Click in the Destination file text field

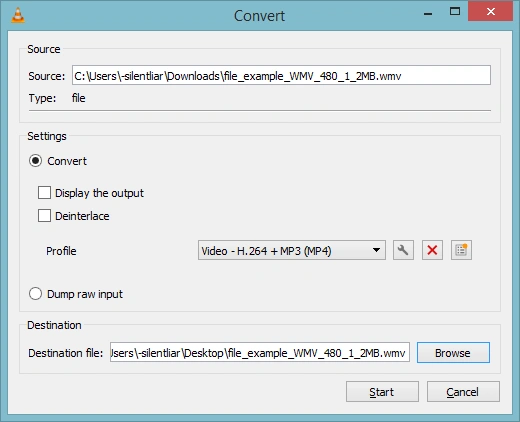pos(260,352)
